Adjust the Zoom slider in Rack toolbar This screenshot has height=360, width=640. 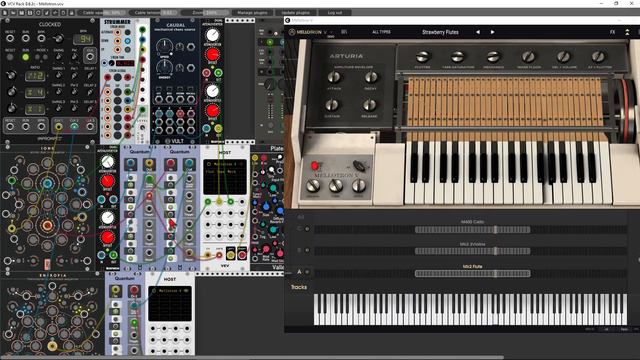point(205,13)
